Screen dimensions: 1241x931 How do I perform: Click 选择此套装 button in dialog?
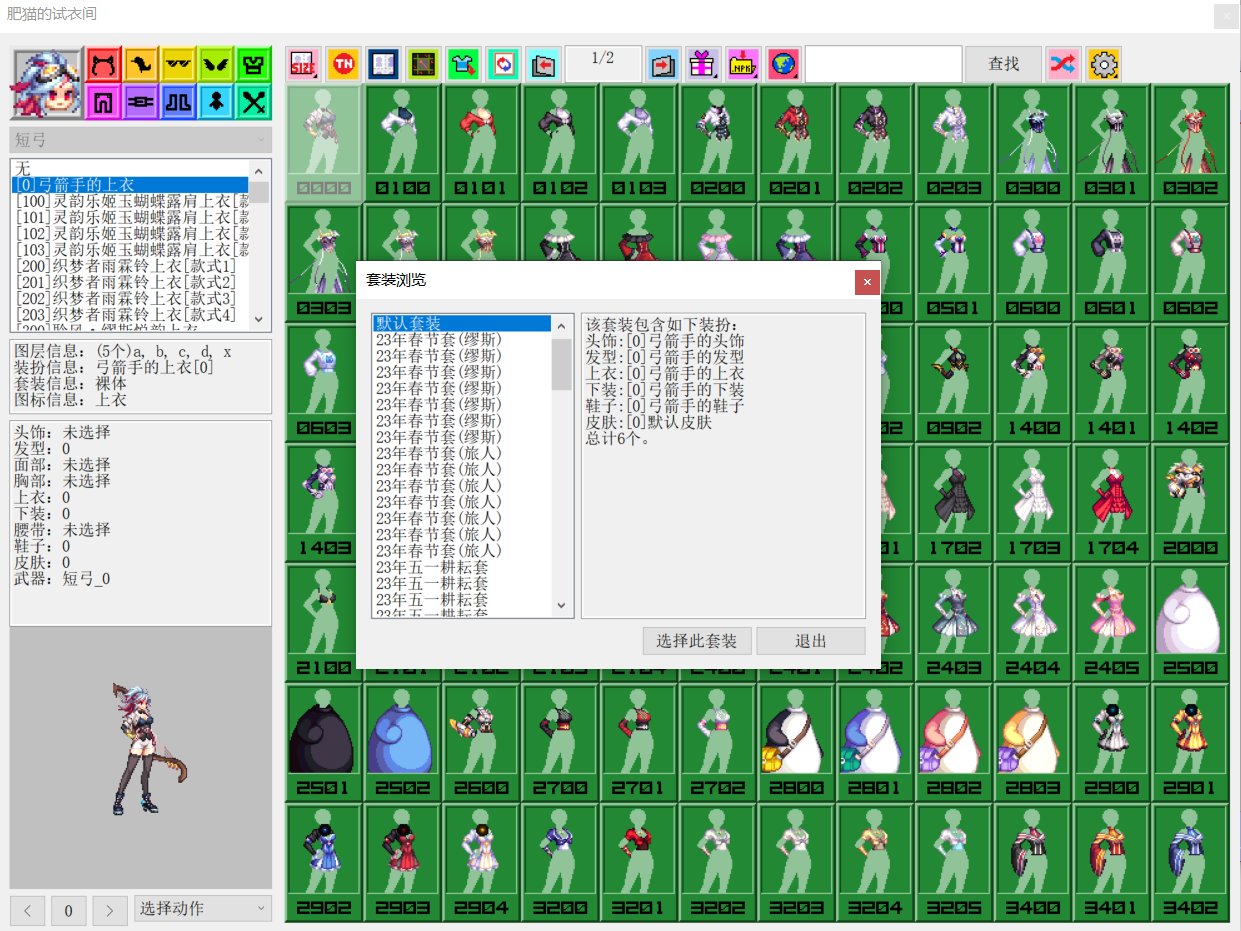point(697,641)
